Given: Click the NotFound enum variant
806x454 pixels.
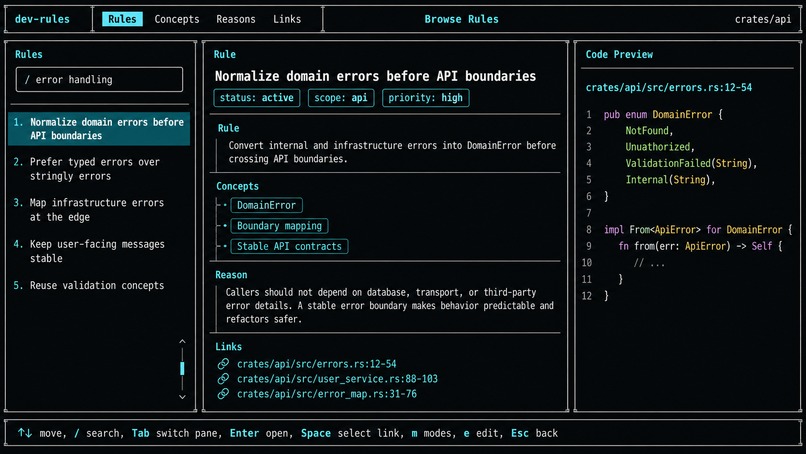Looking at the screenshot, I should click(649, 131).
